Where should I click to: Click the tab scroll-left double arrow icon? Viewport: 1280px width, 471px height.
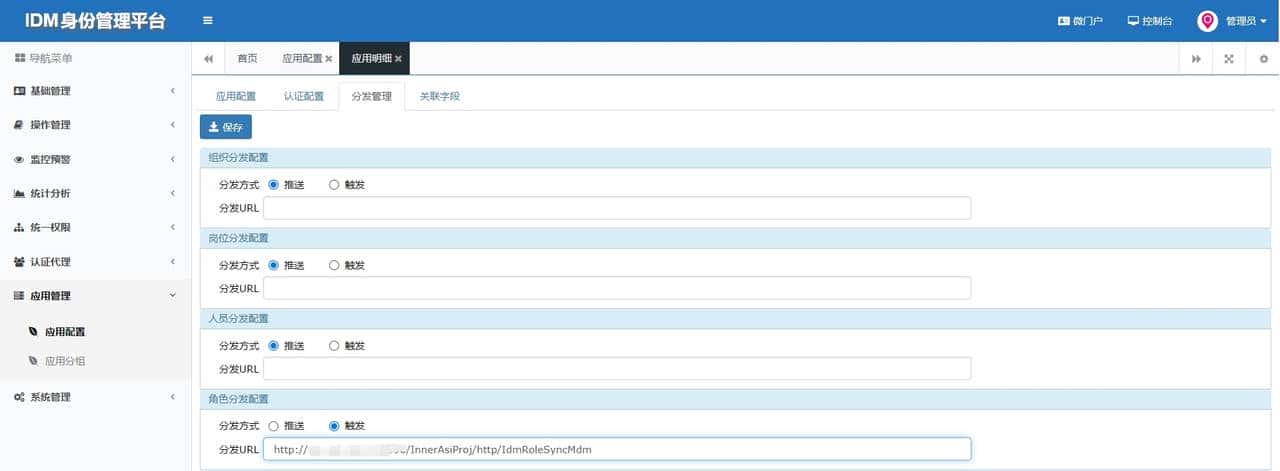208,59
